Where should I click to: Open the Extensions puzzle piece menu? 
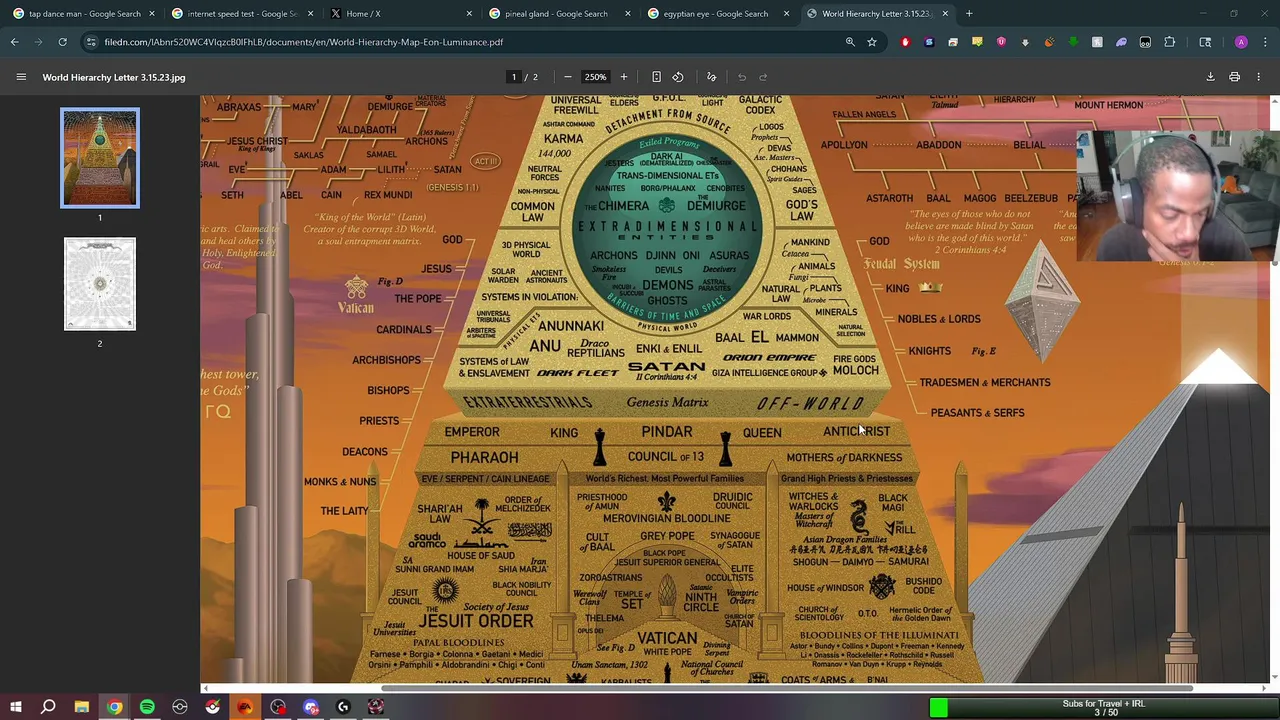[x=1169, y=42]
